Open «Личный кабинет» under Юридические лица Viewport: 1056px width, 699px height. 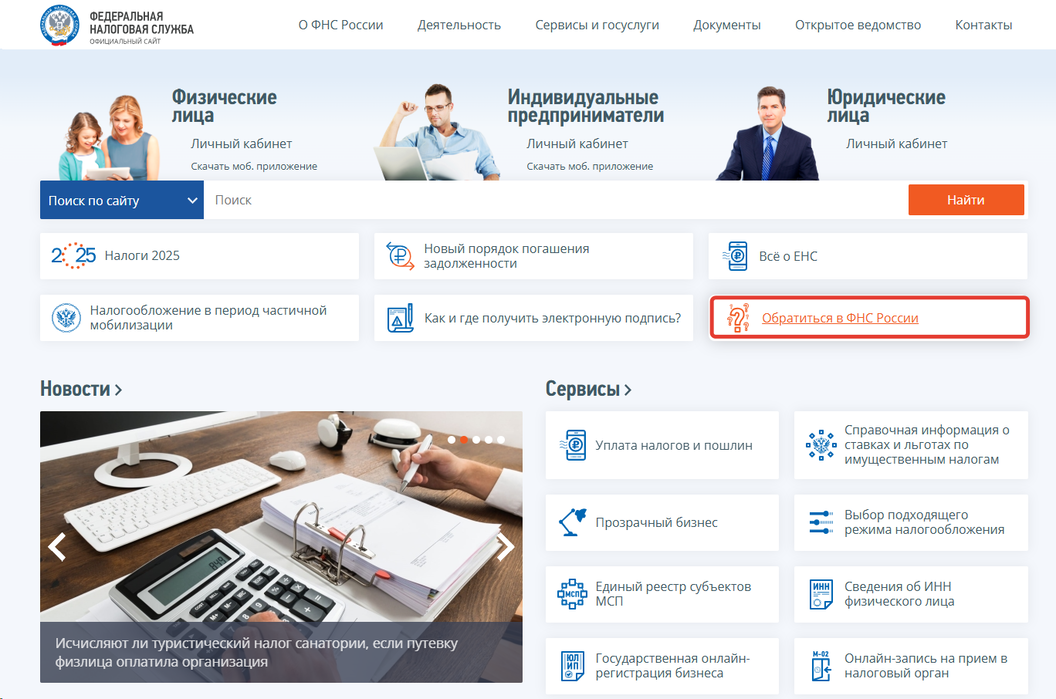[896, 143]
